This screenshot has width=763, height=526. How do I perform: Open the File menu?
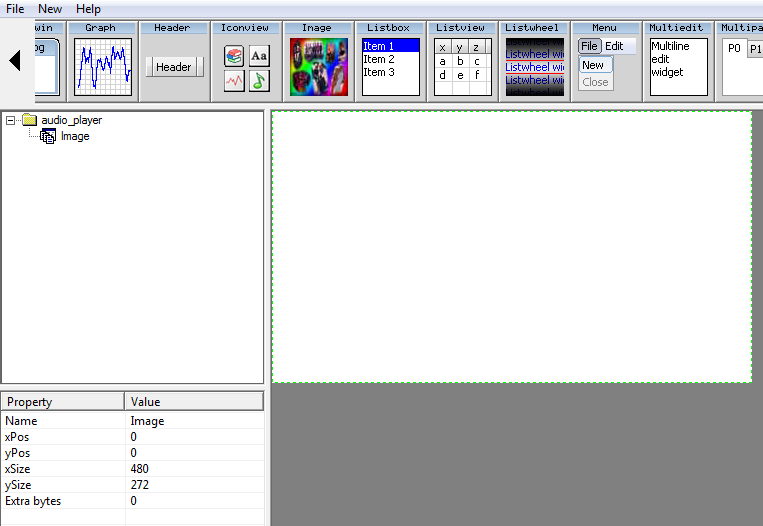click(x=15, y=9)
